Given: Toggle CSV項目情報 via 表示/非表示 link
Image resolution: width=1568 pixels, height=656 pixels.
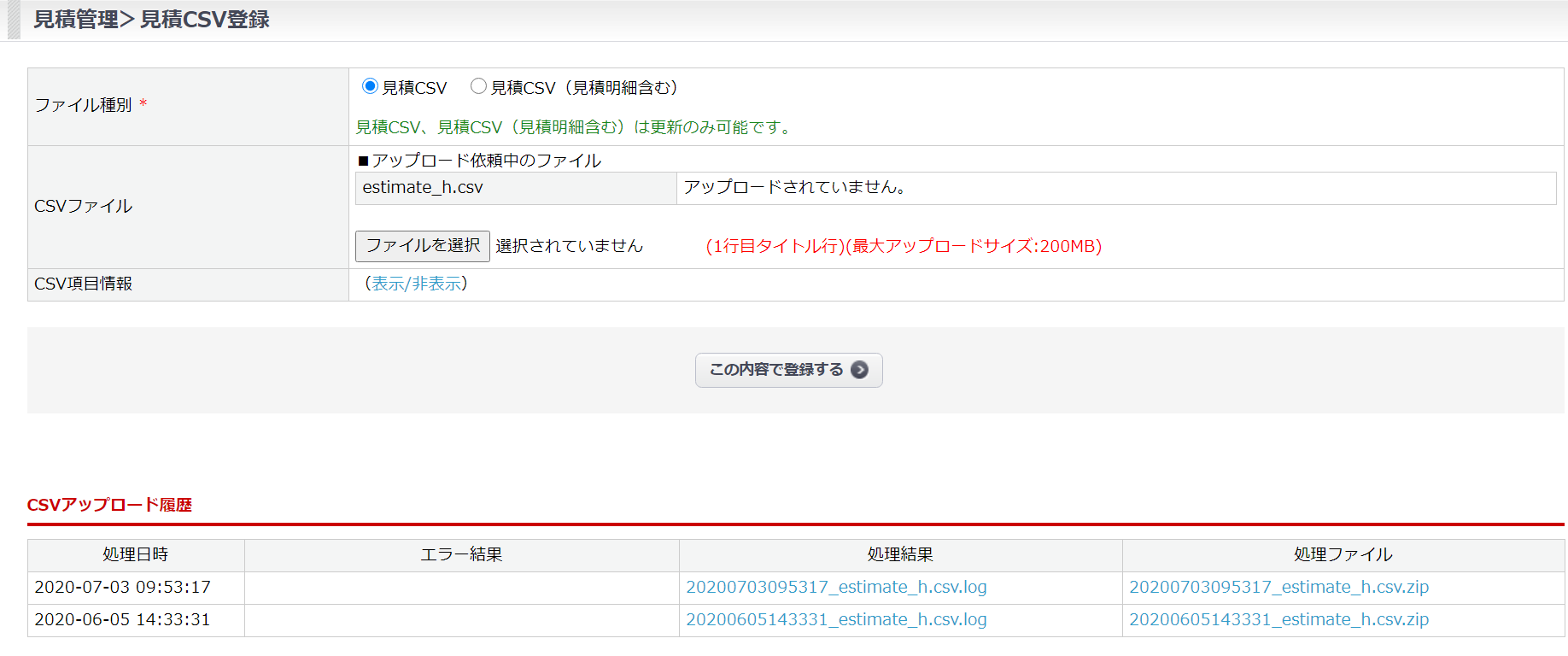Looking at the screenshot, I should click(416, 284).
